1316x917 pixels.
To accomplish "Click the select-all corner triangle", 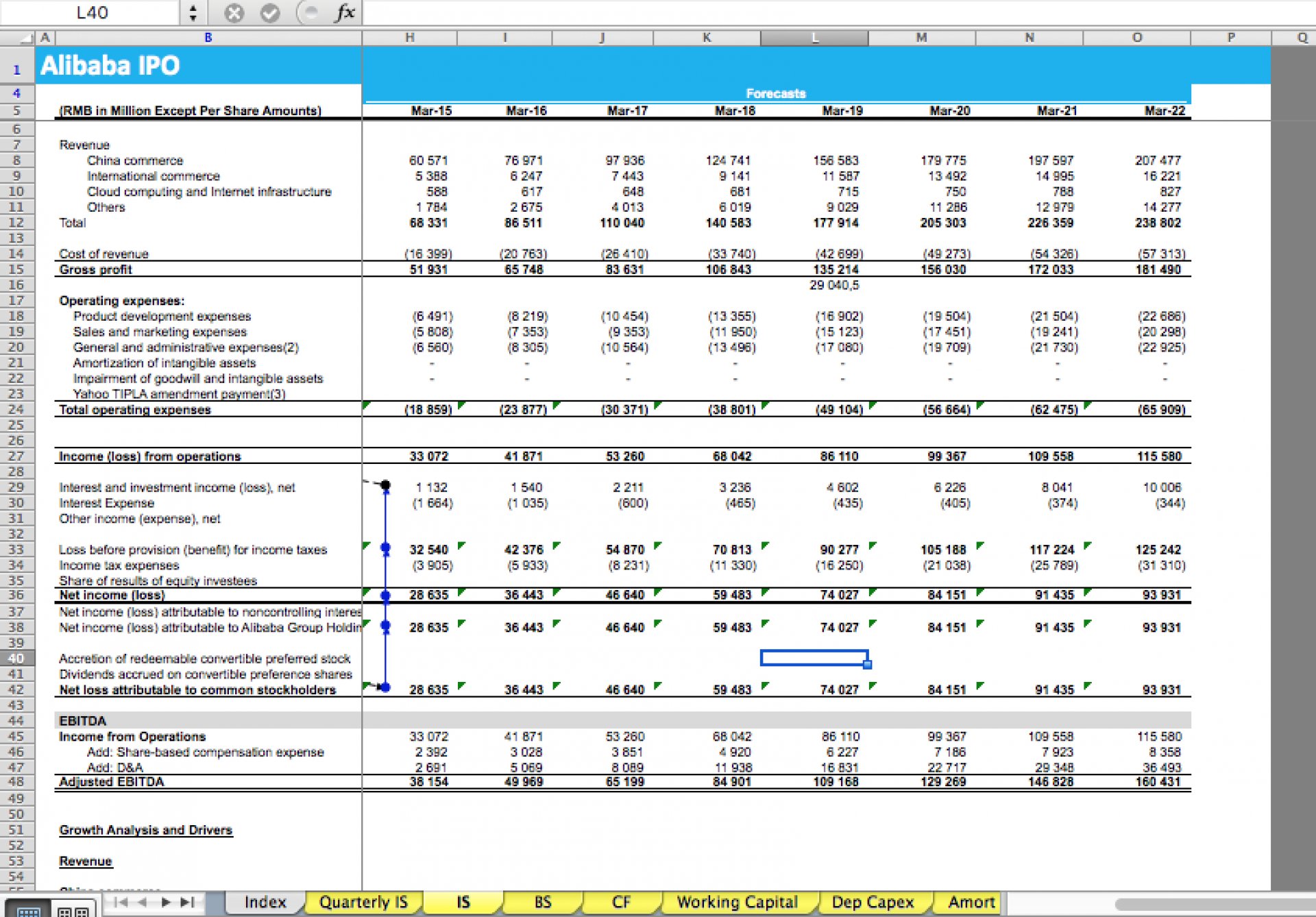I will [x=27, y=38].
